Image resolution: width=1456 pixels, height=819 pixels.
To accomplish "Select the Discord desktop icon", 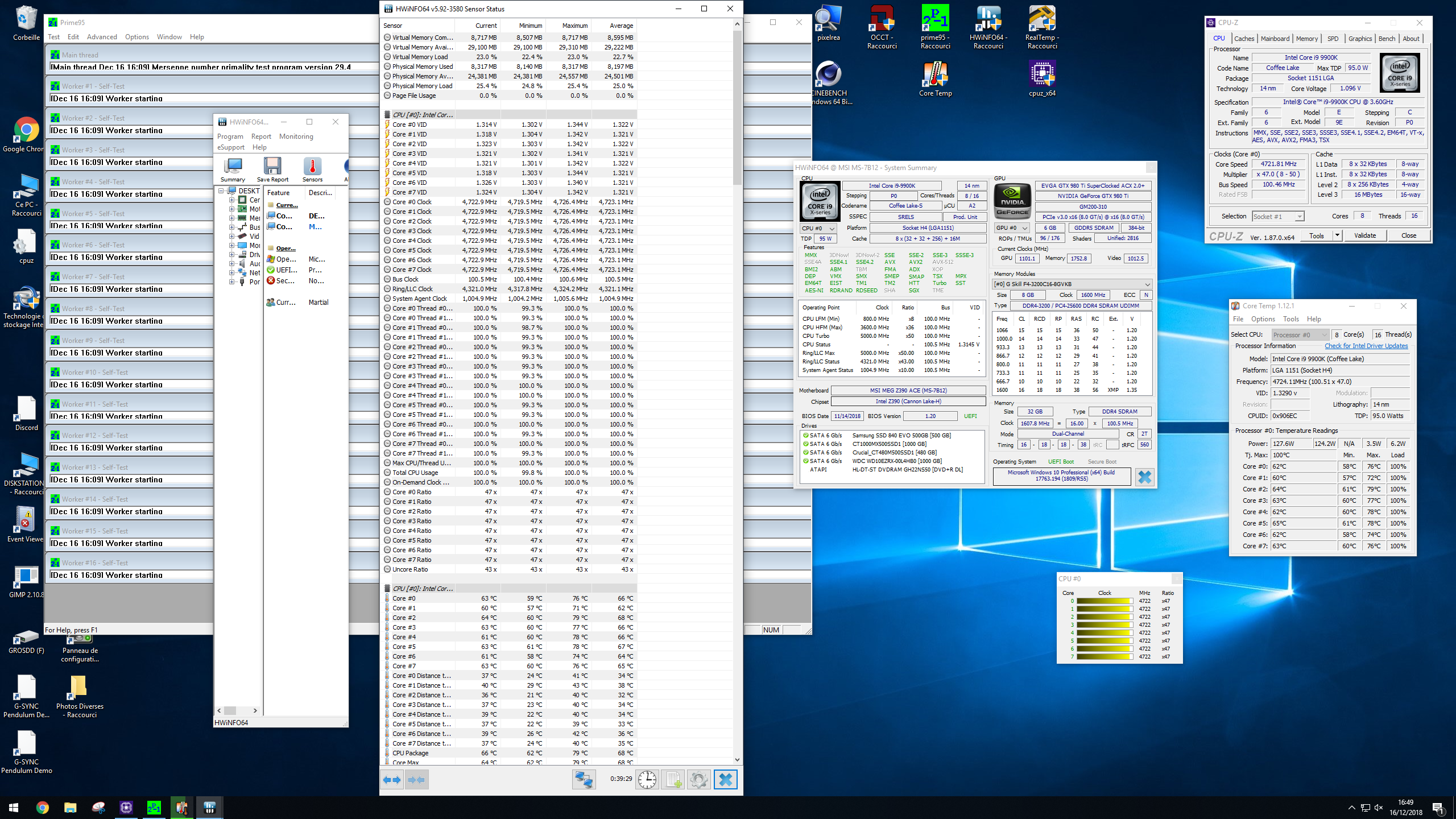I will (26, 413).
